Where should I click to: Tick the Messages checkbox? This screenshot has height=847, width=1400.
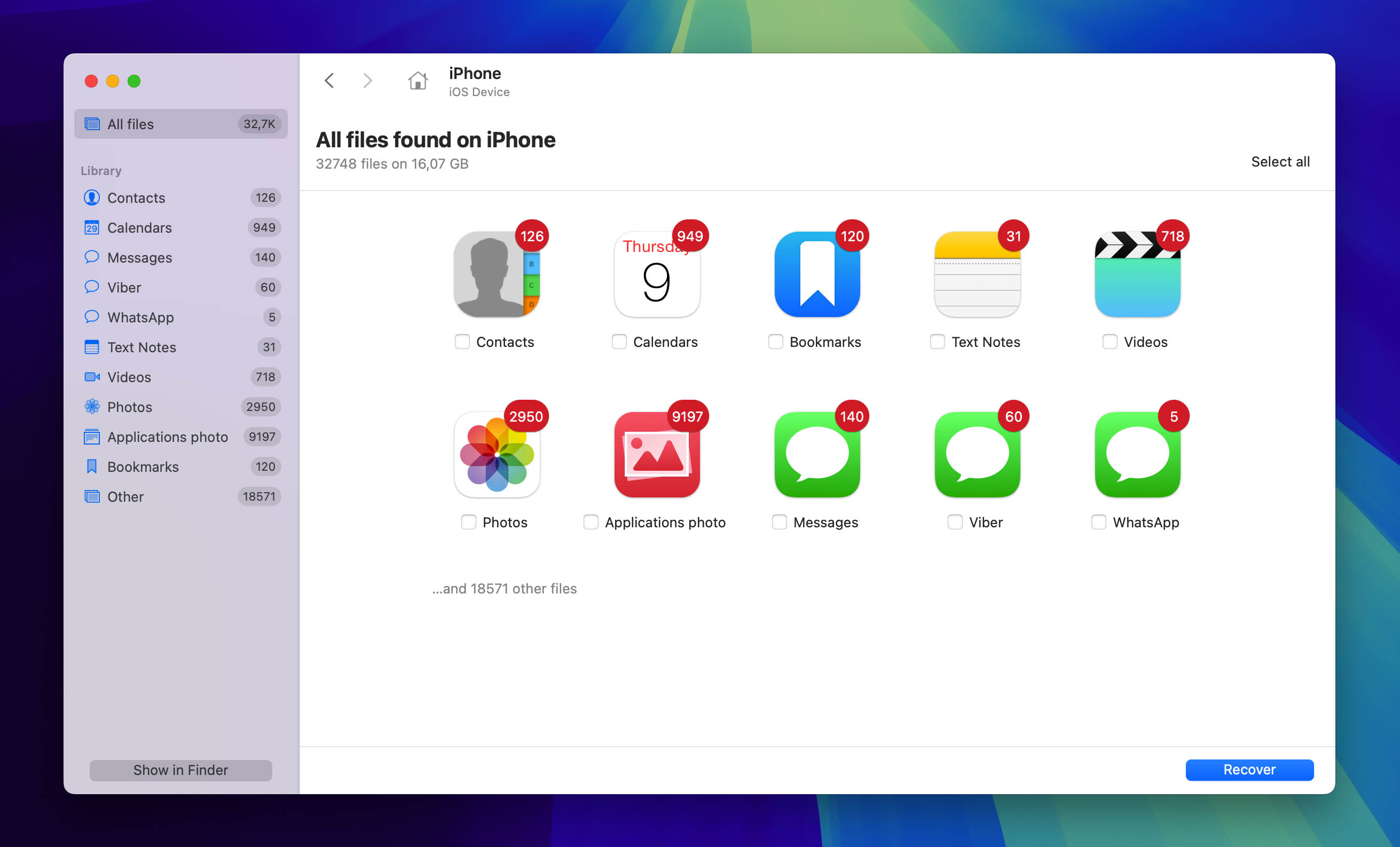coord(780,522)
